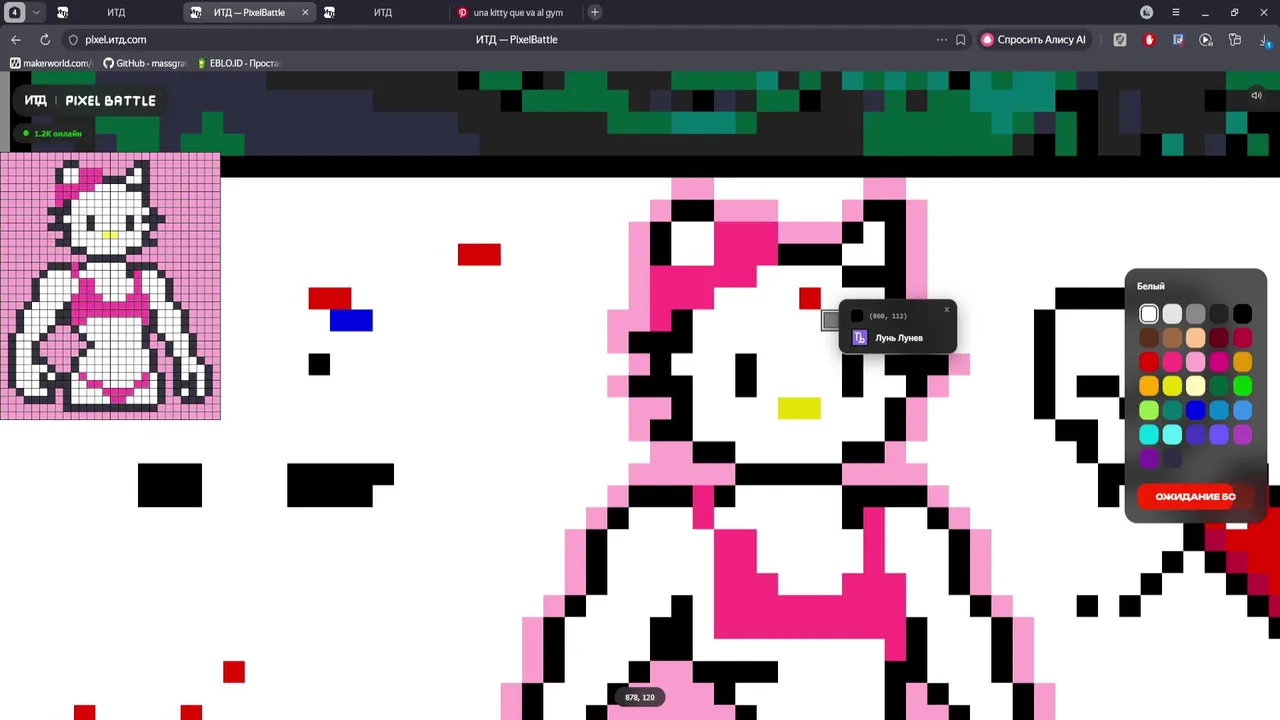Viewport: 1280px width, 720px height.
Task: Select the ИТД — PixelBattle tab
Action: [x=249, y=12]
